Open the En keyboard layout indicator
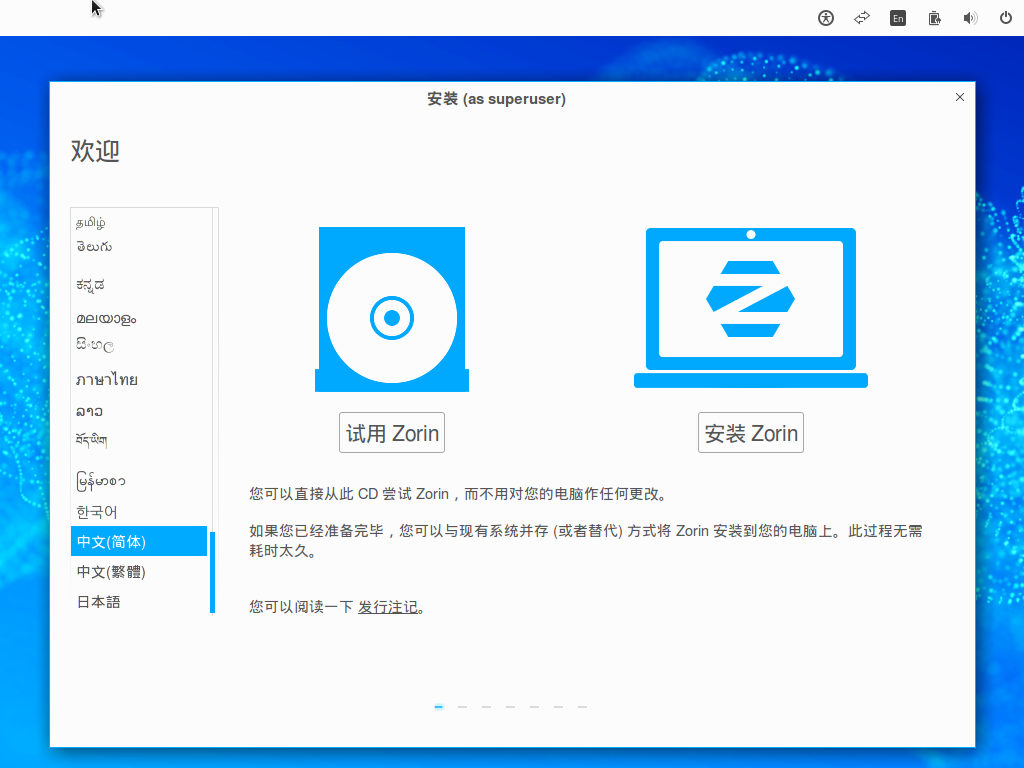 897,18
